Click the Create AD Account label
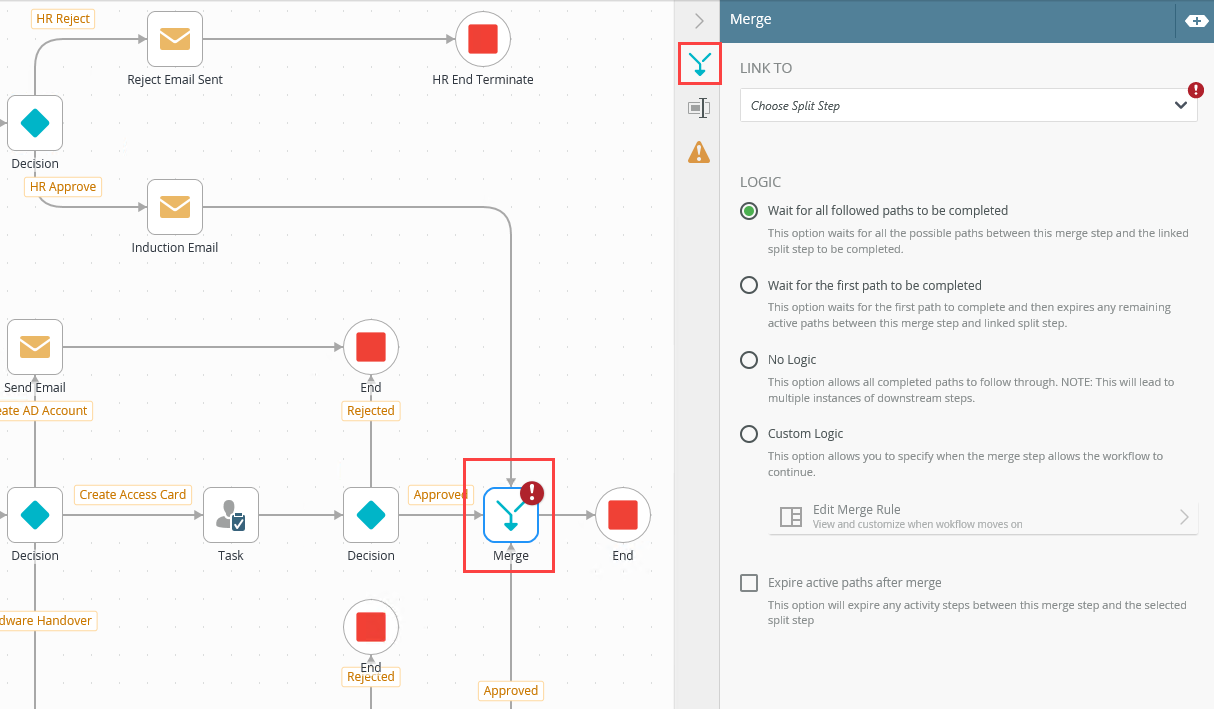 [44, 410]
